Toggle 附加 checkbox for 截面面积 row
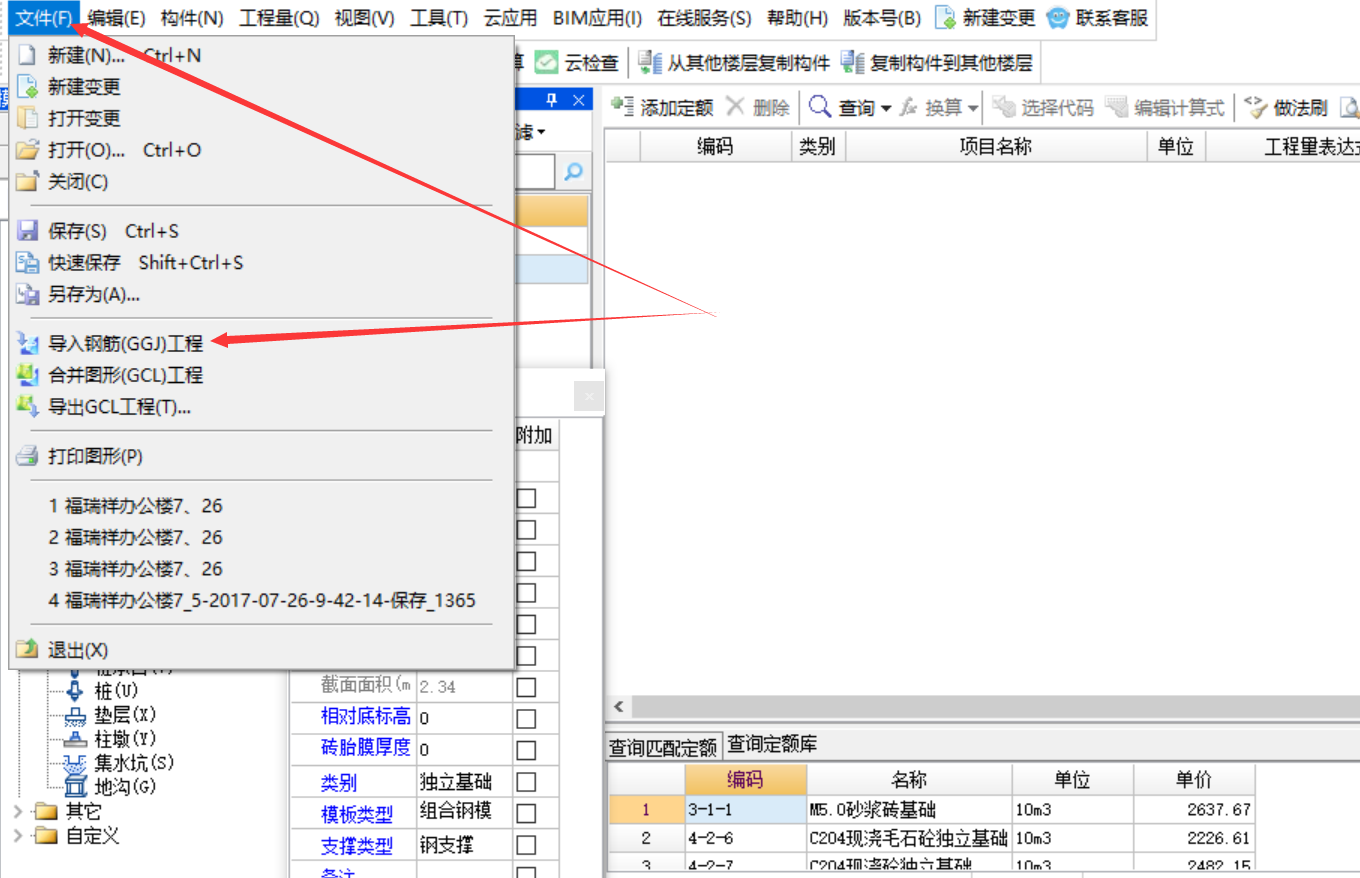 pyautogui.click(x=526, y=687)
